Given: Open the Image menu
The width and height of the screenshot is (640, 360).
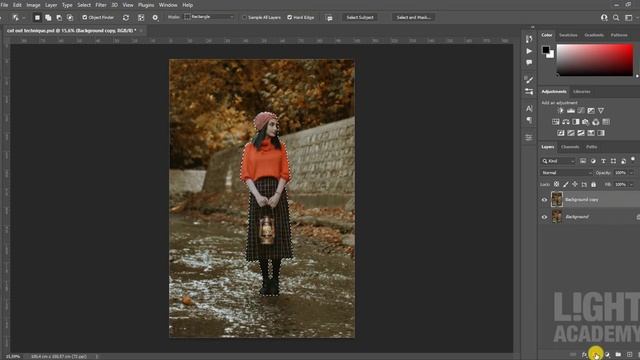Looking at the screenshot, I should point(33,5).
